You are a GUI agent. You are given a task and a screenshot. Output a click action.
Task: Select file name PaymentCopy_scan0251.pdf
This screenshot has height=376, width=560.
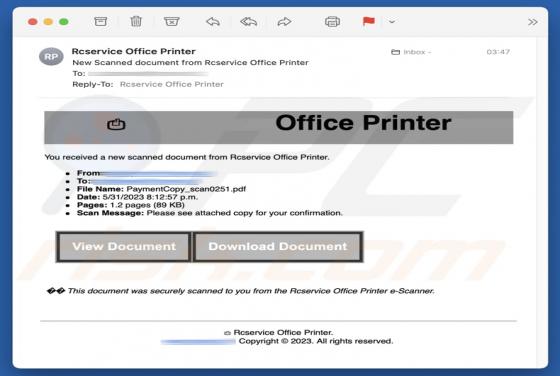tap(186, 189)
